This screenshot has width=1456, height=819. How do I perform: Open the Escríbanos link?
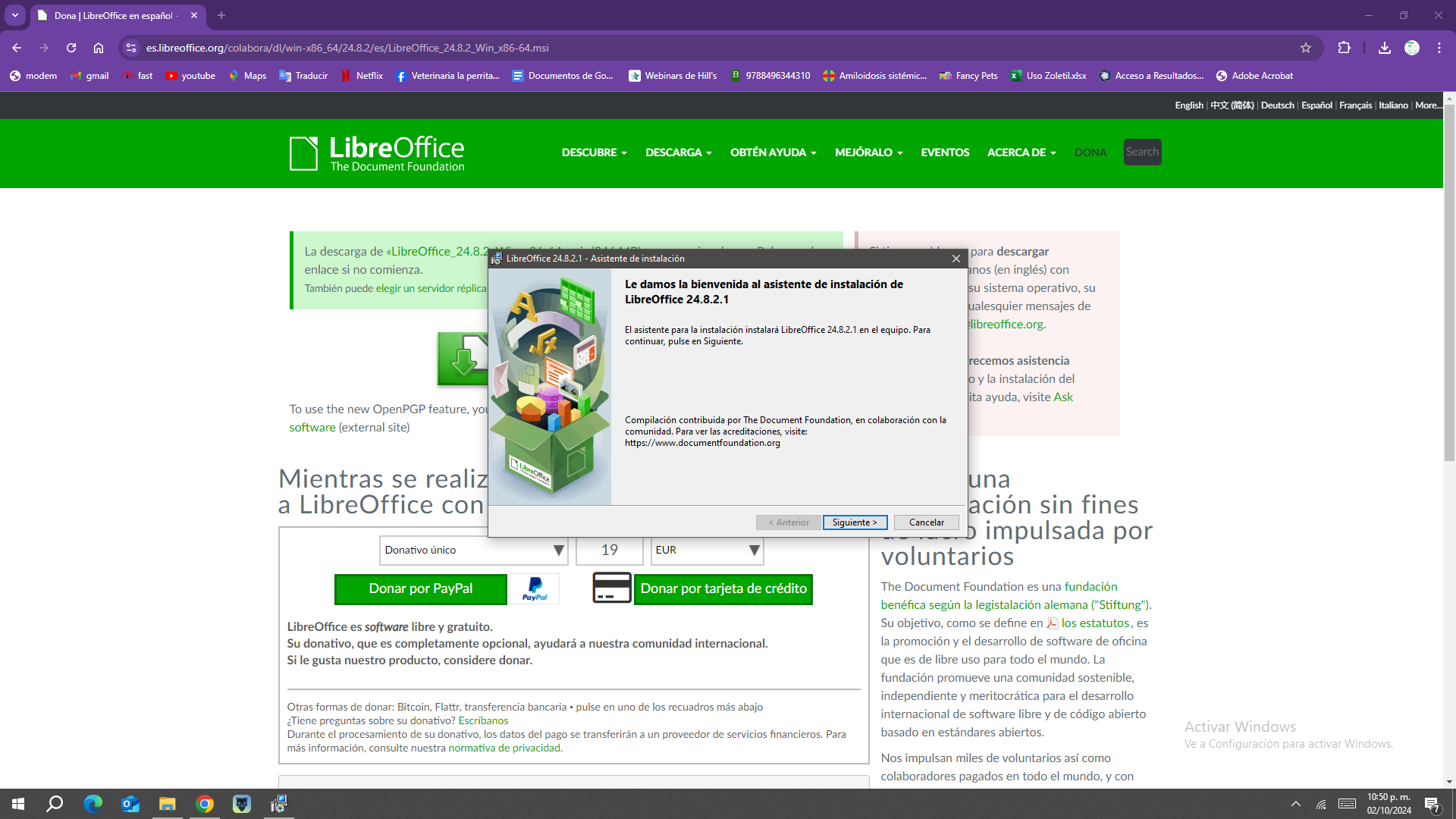click(x=483, y=720)
